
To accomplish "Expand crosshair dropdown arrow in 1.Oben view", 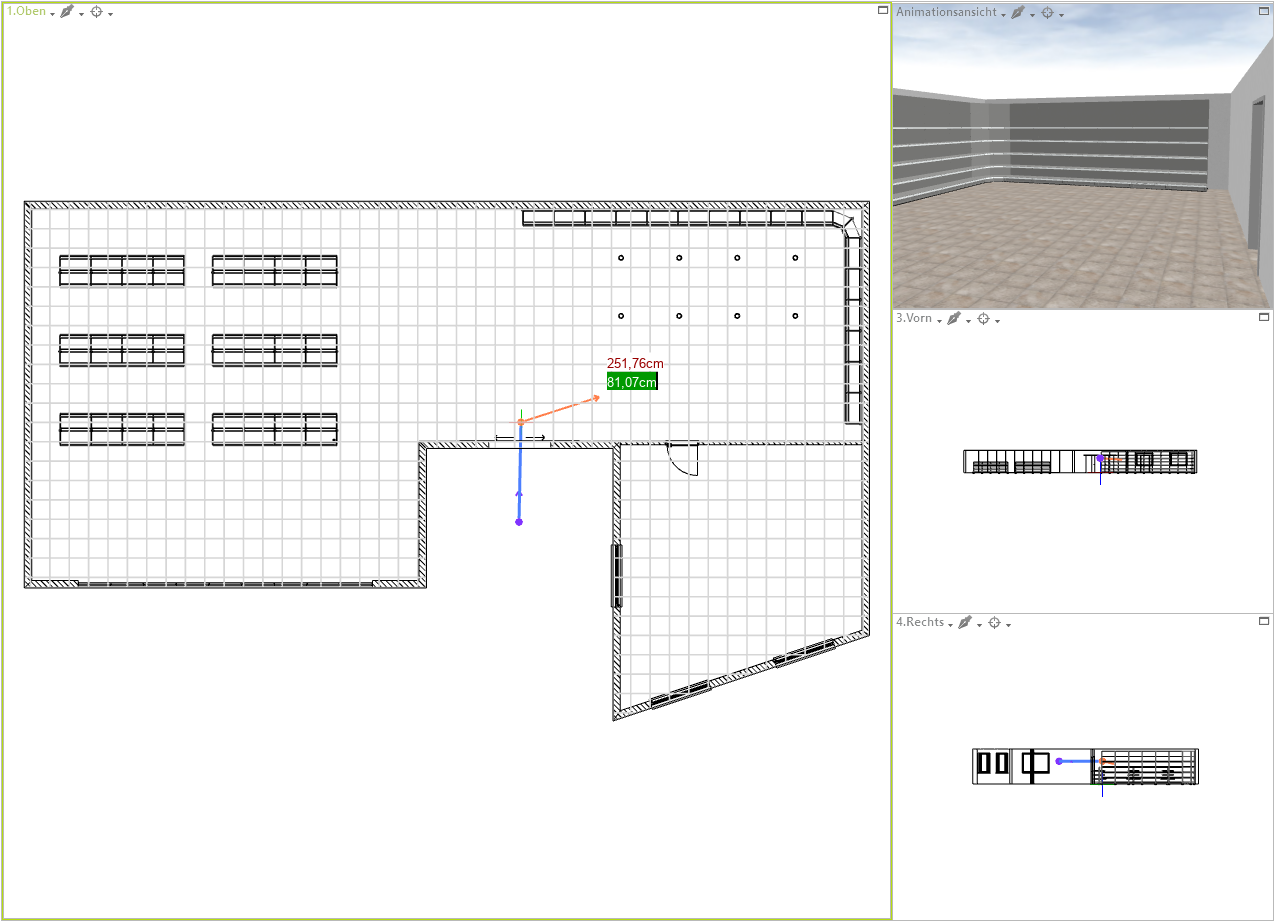I will 110,14.
